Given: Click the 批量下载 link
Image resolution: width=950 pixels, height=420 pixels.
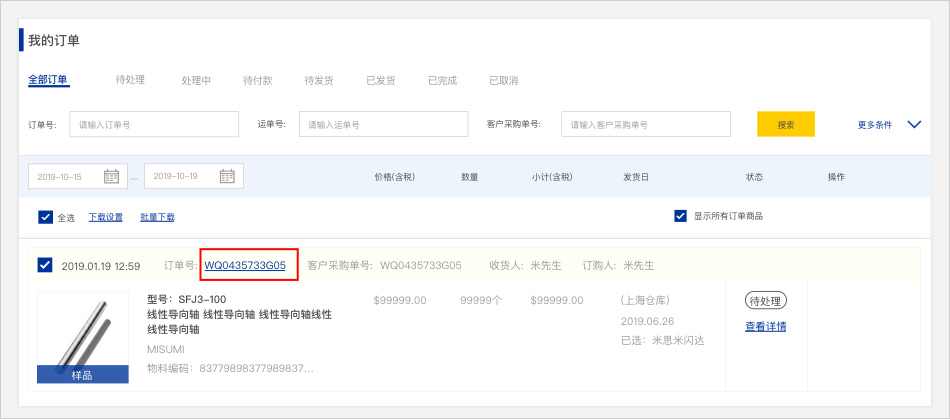Looking at the screenshot, I should coord(157,217).
